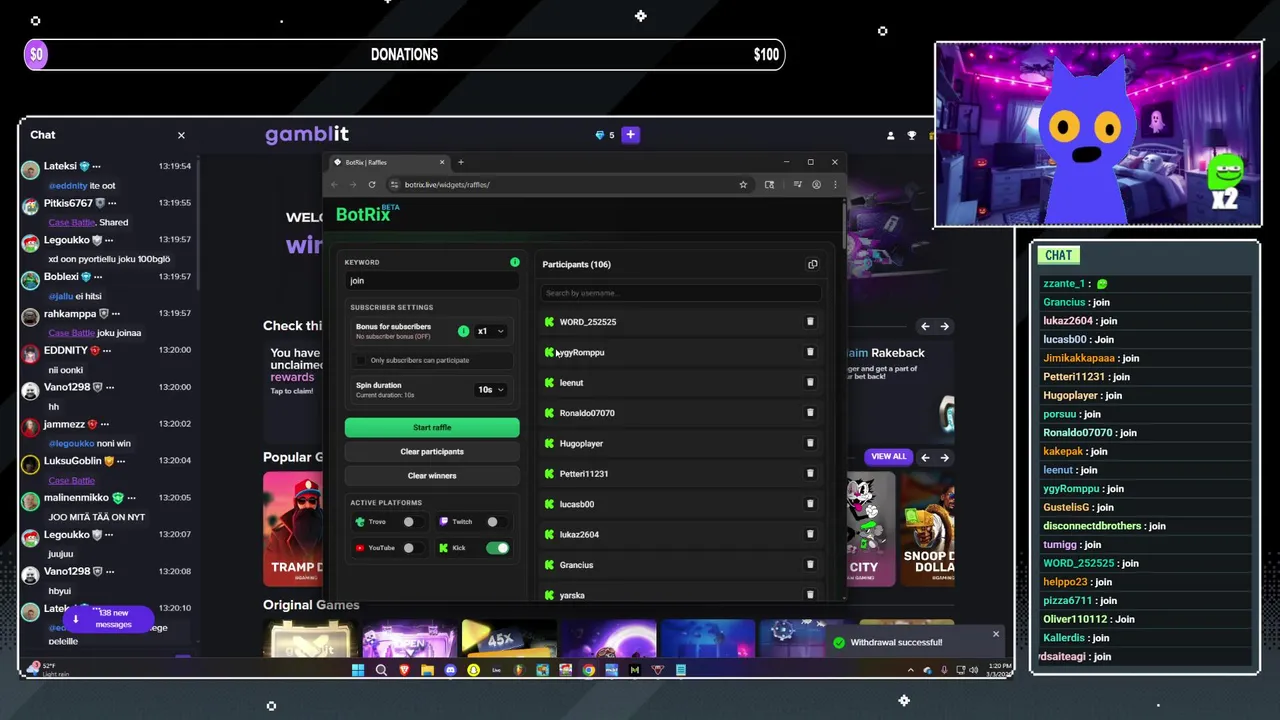Viewport: 1280px width, 720px height.
Task: Open Case Battle link from Pitkis6767
Action: pyautogui.click(x=71, y=222)
